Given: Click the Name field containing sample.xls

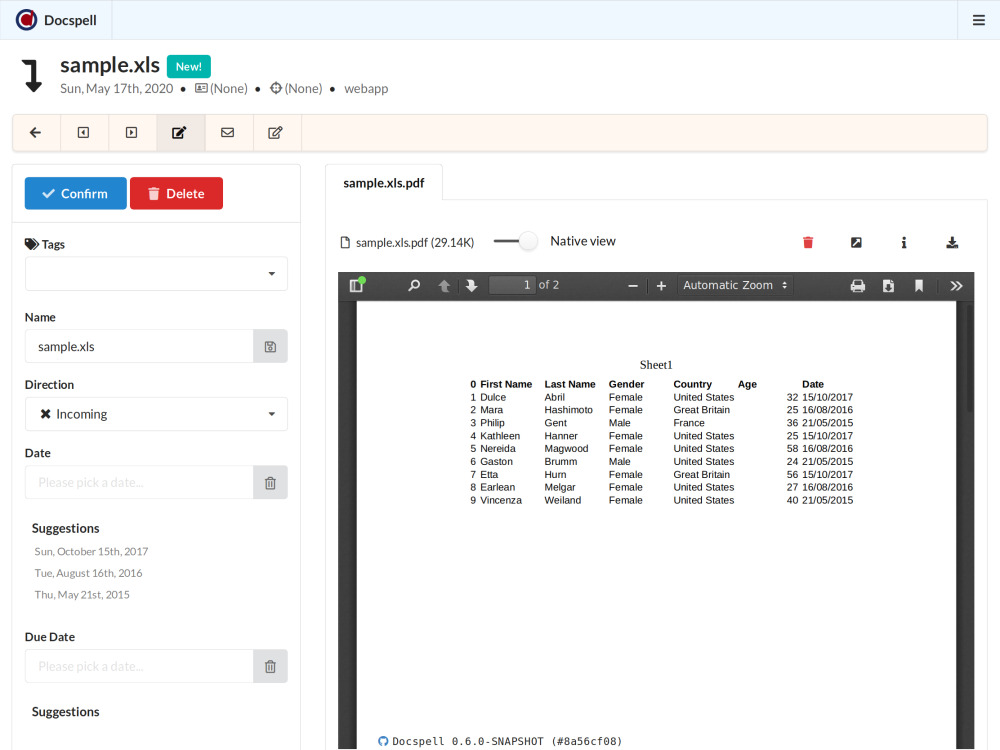Looking at the screenshot, I should (x=139, y=347).
